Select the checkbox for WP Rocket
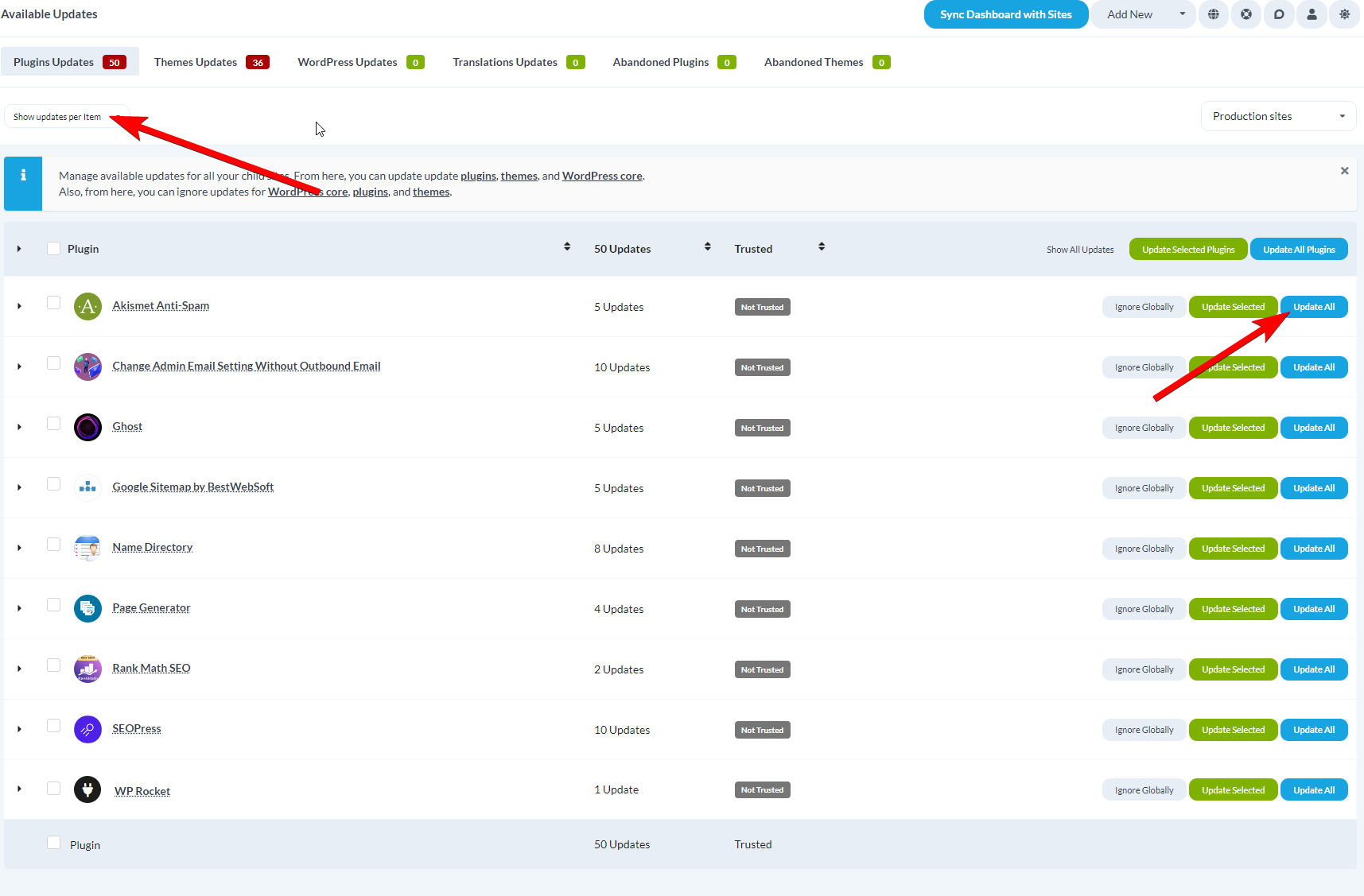Image resolution: width=1364 pixels, height=896 pixels. (x=53, y=787)
